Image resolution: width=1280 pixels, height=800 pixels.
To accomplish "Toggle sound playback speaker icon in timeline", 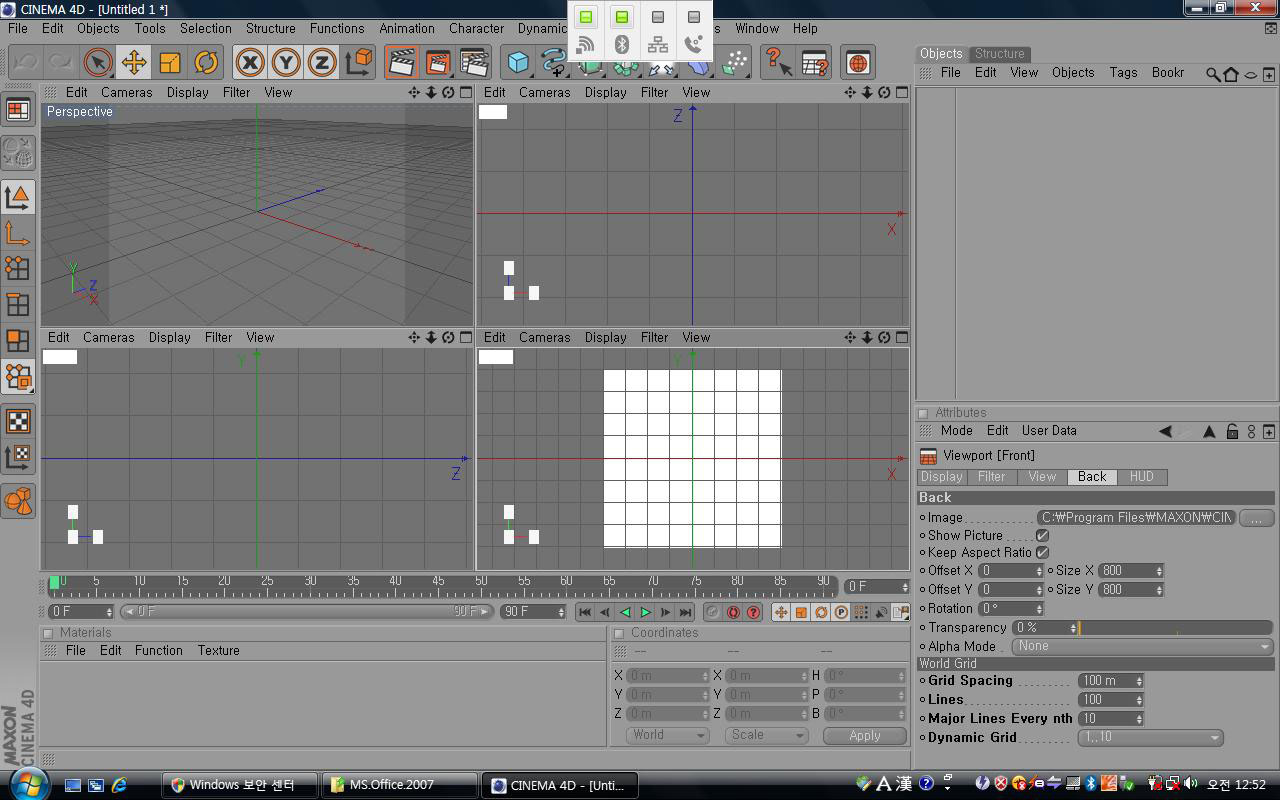I will [882, 612].
